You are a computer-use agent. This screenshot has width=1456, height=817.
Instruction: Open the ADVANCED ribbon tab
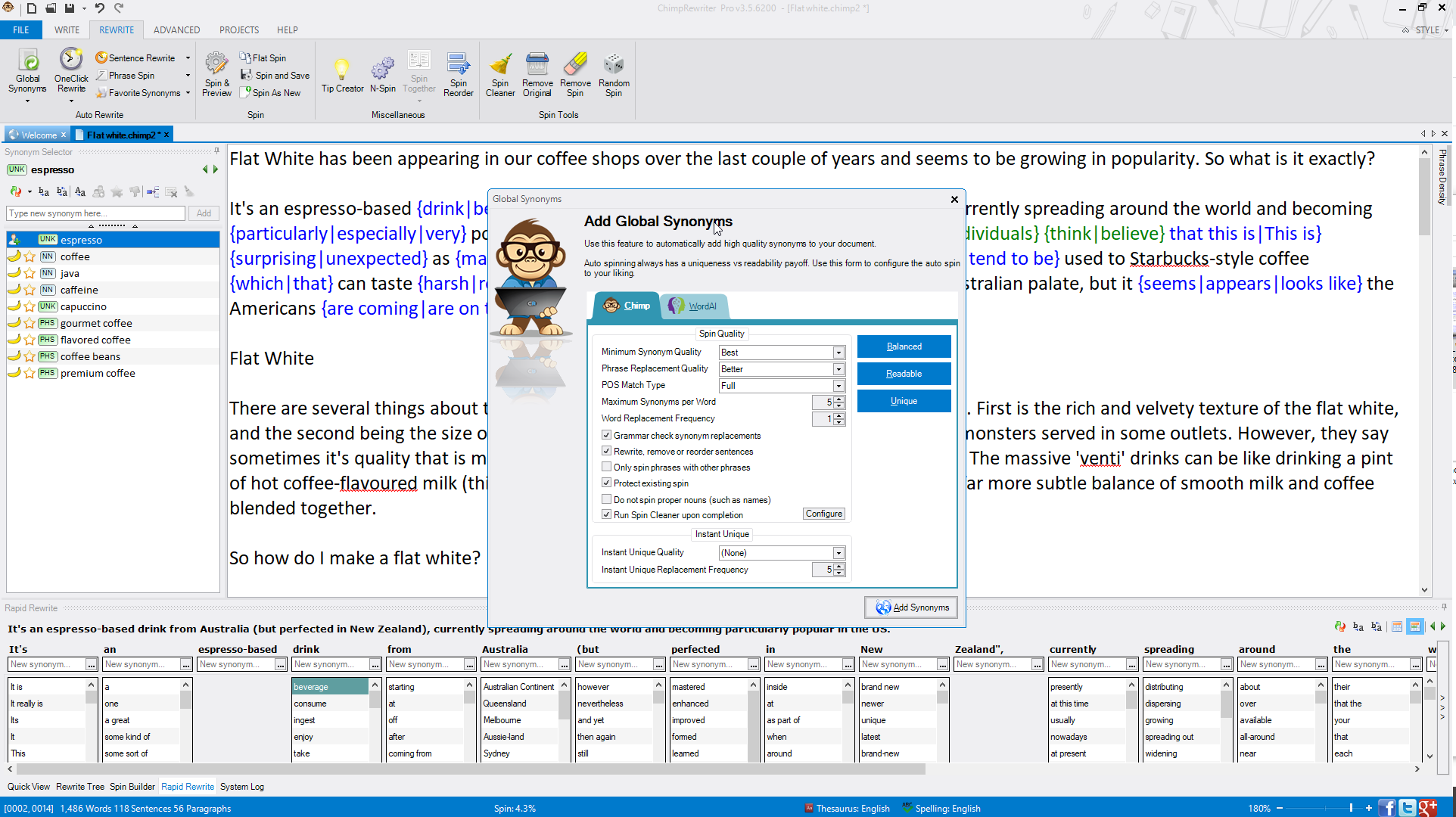[176, 30]
